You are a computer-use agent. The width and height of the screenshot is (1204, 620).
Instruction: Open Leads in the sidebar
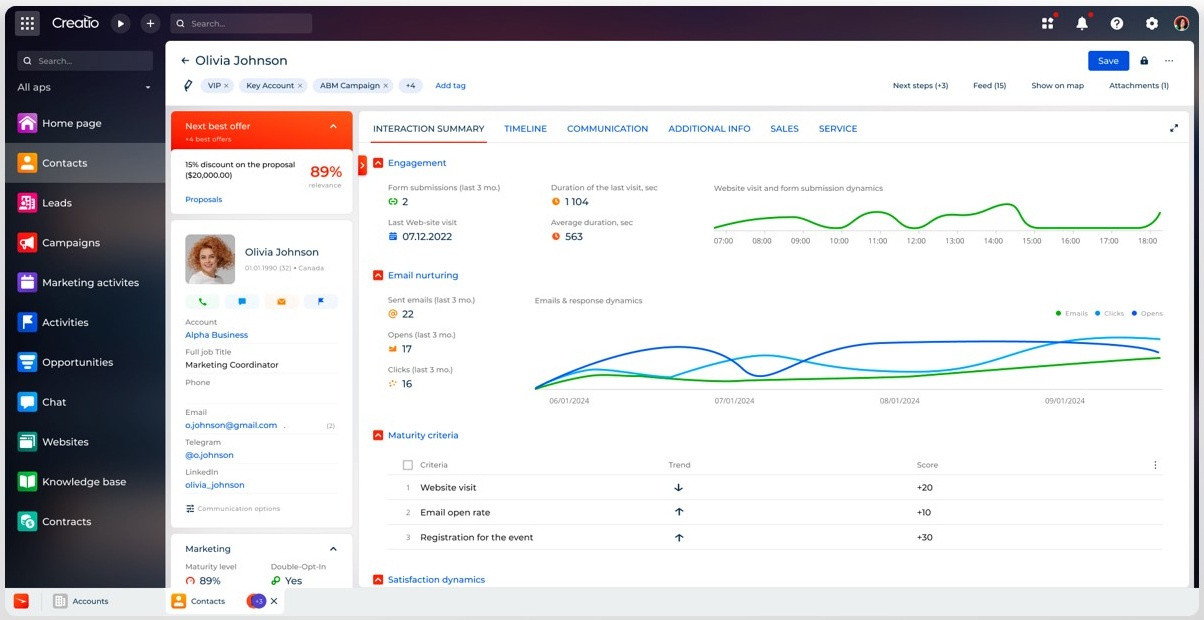point(85,203)
